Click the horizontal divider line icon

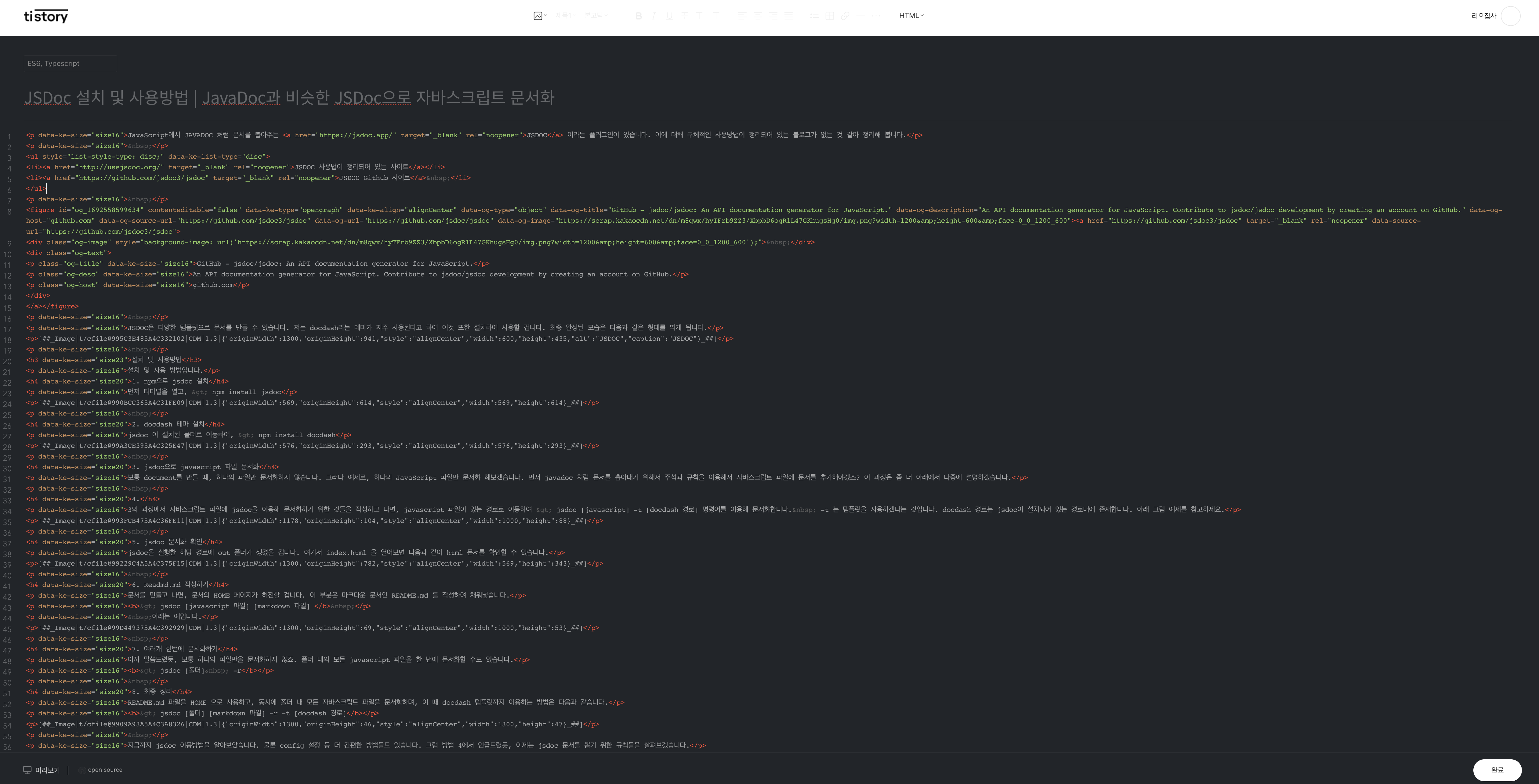(860, 16)
